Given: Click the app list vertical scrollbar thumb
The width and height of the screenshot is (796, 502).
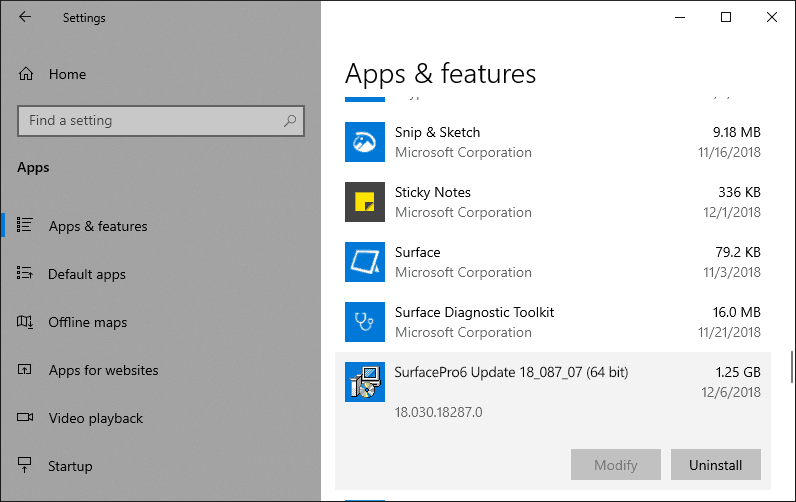Looking at the screenshot, I should pos(791,366).
